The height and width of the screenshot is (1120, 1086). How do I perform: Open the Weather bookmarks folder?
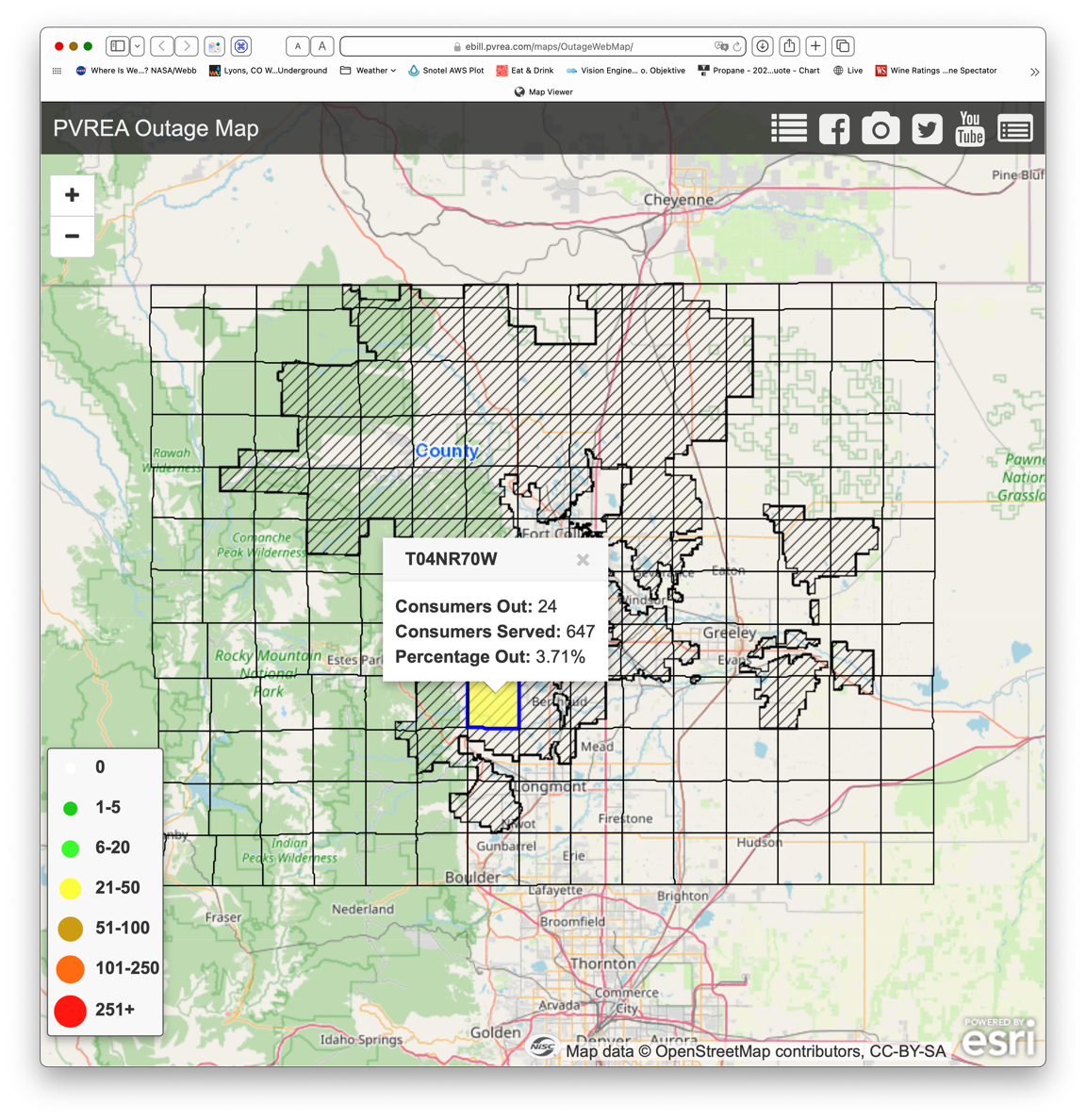[368, 71]
